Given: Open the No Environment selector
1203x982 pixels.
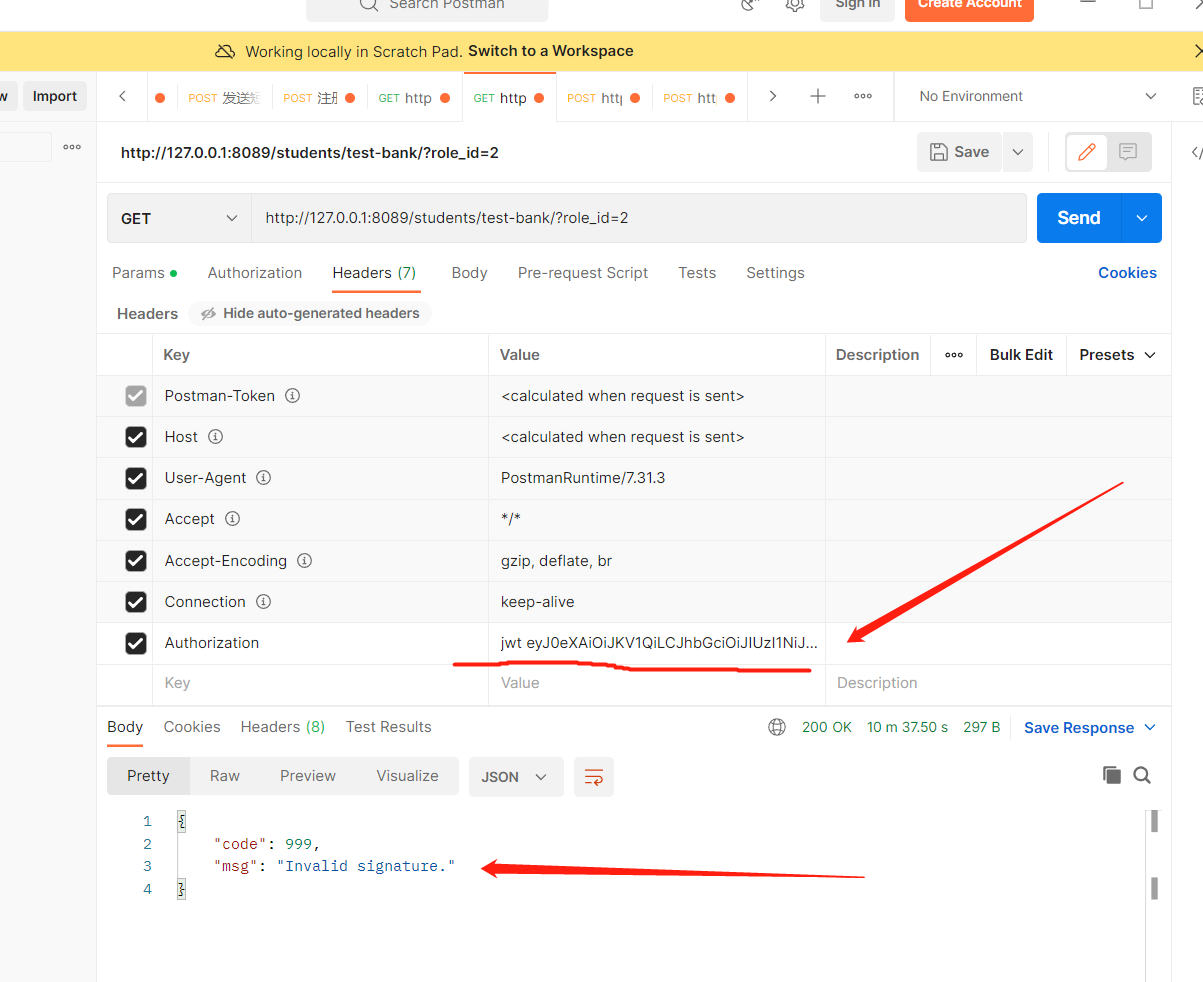Looking at the screenshot, I should coord(1037,96).
